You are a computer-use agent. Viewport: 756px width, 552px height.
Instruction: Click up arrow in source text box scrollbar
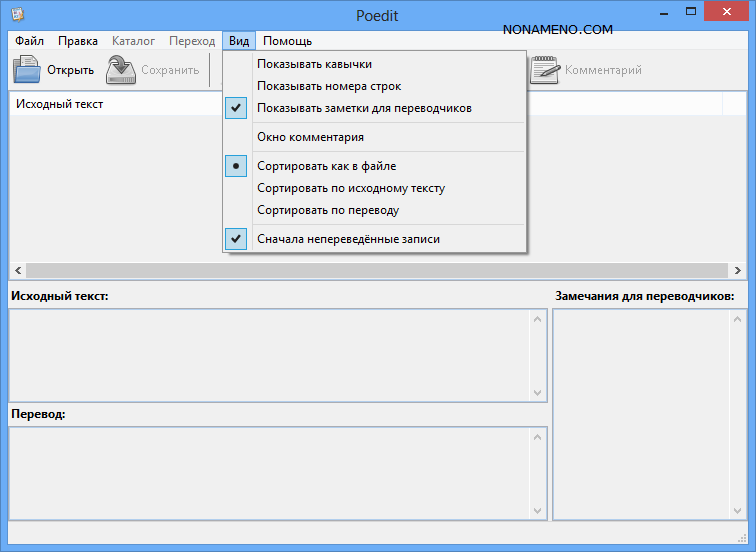click(x=537, y=320)
